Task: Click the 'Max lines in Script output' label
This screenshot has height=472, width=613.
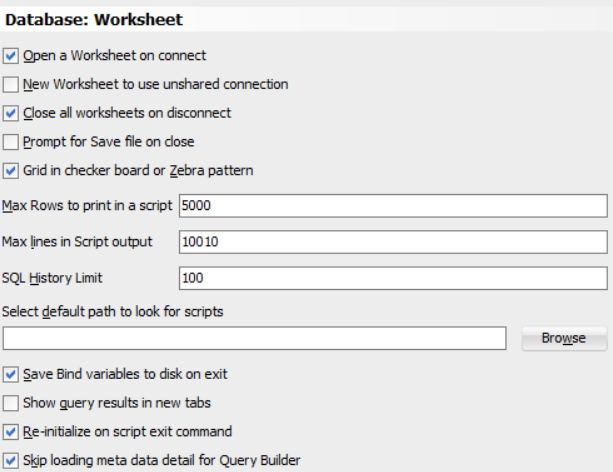Action: [x=77, y=242]
